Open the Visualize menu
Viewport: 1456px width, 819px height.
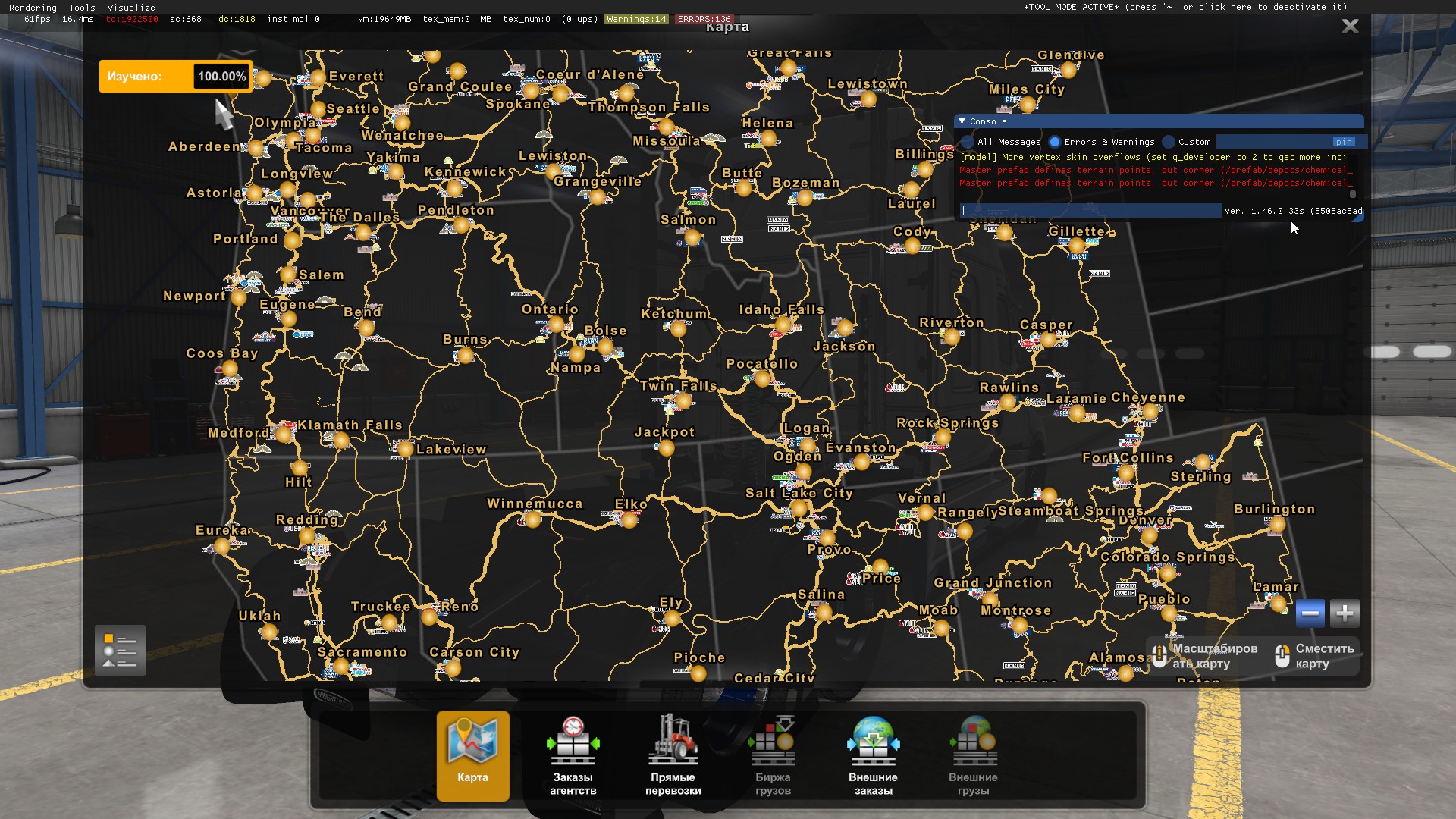click(131, 8)
